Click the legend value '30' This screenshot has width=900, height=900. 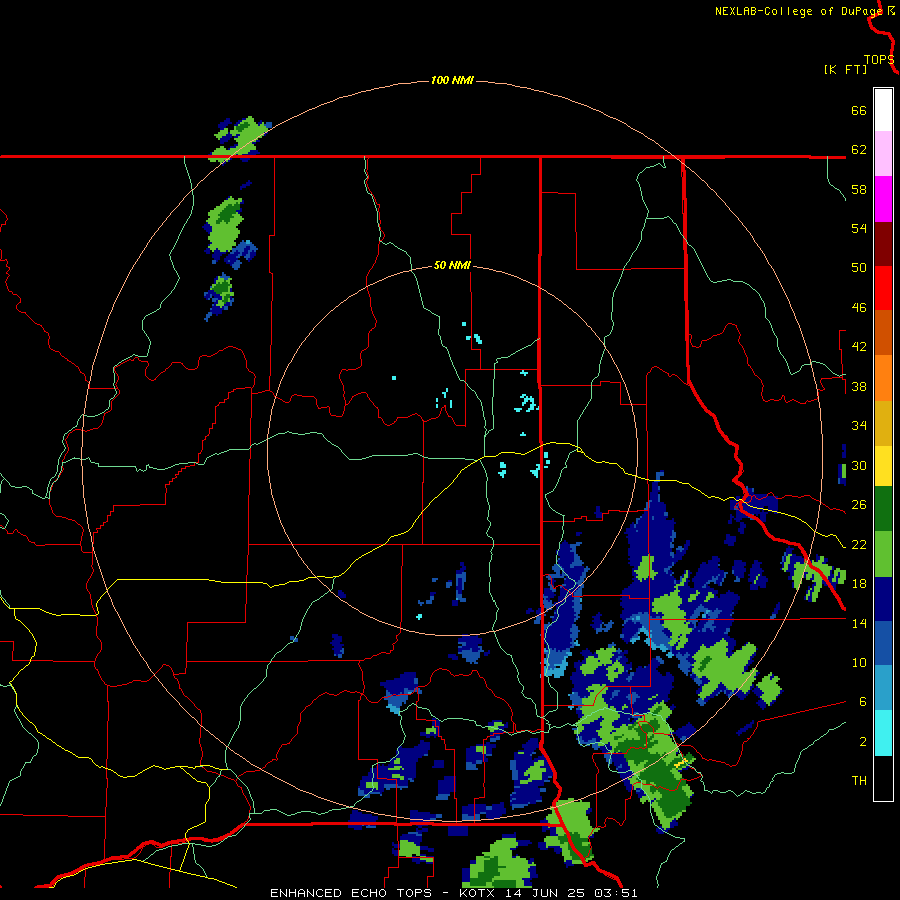859,465
